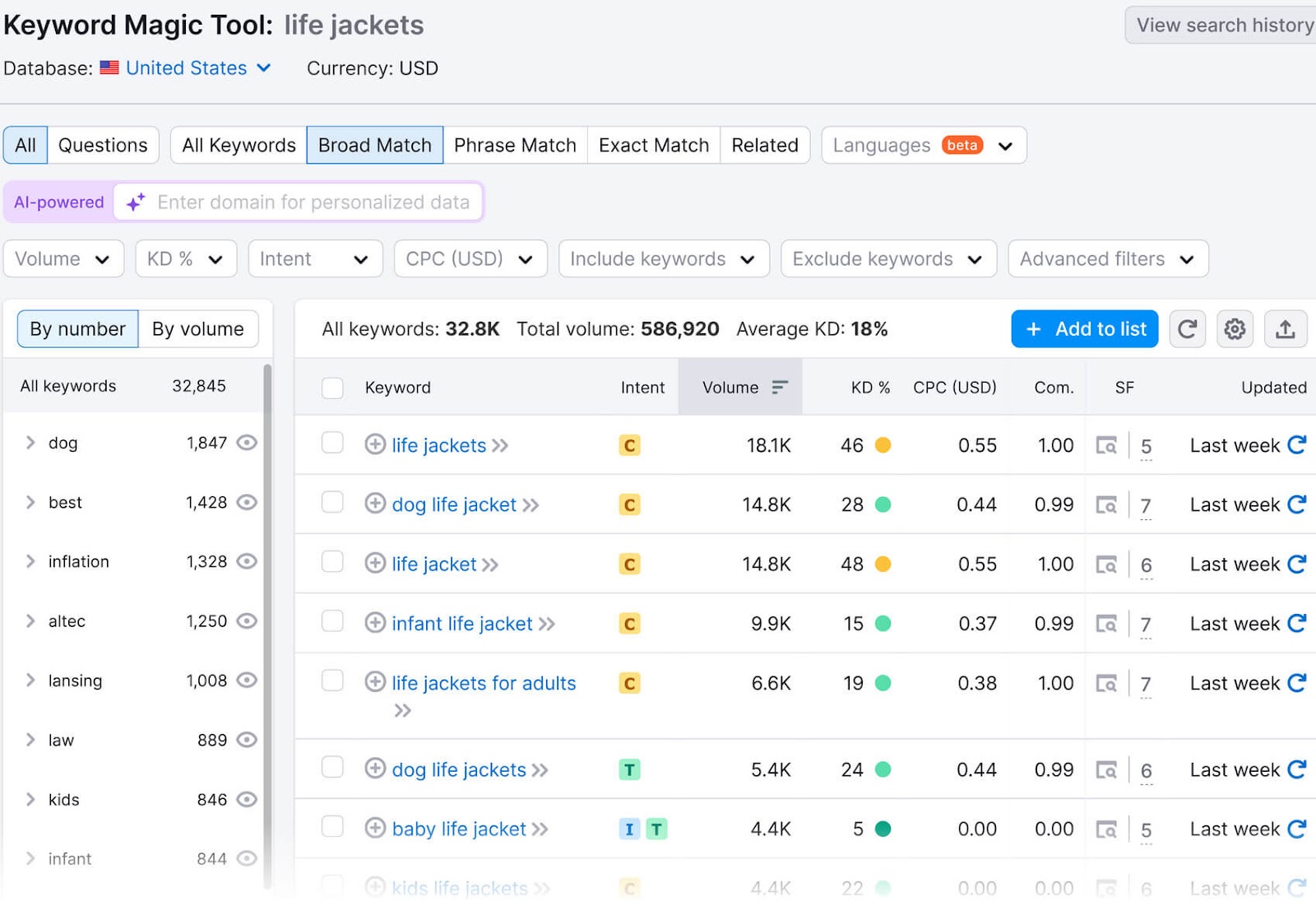Image resolution: width=1316 pixels, height=906 pixels.
Task: Check the 'life jackets for adults' checkbox
Action: click(x=332, y=681)
